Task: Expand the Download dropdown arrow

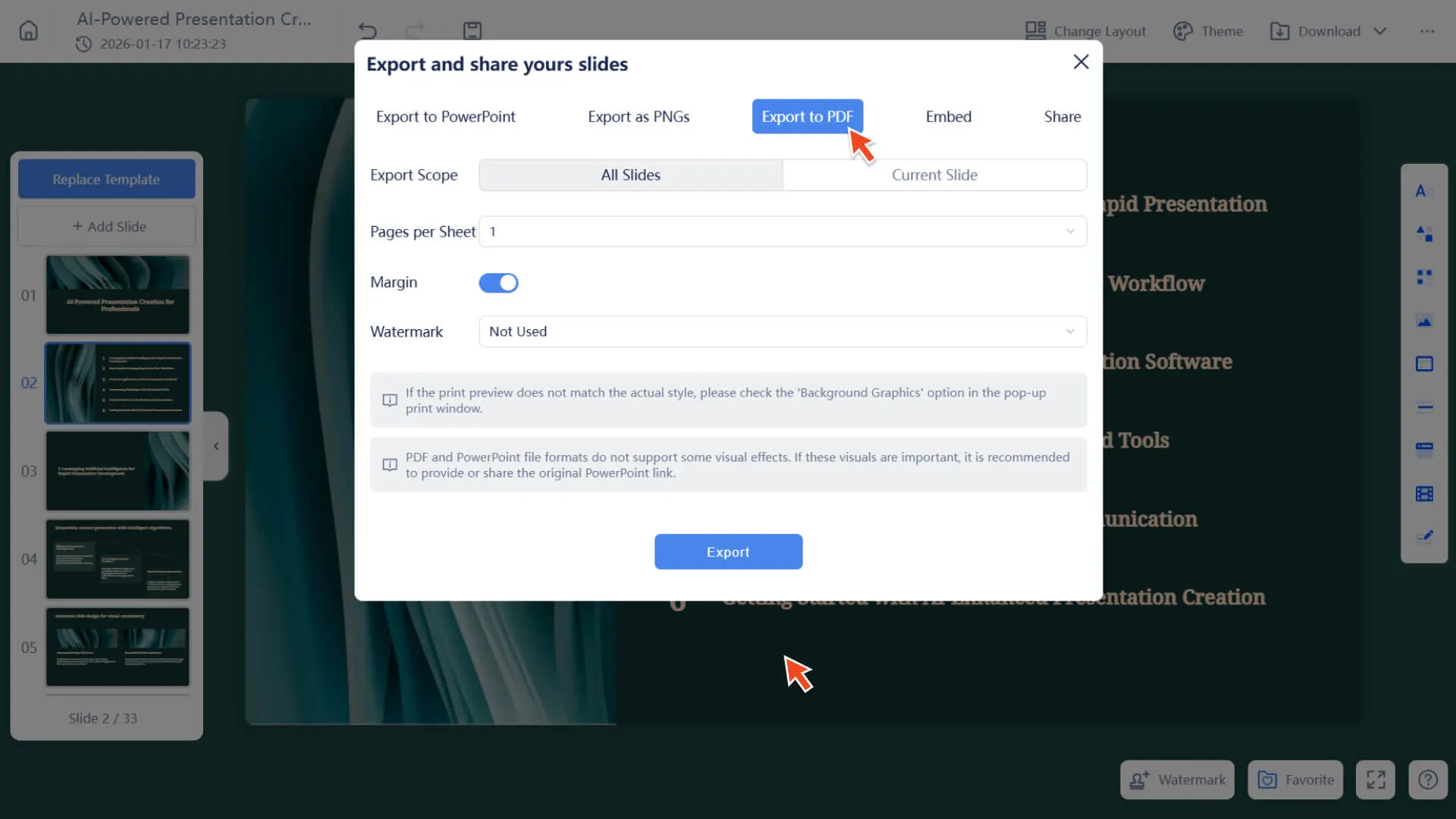Action: pos(1380,31)
